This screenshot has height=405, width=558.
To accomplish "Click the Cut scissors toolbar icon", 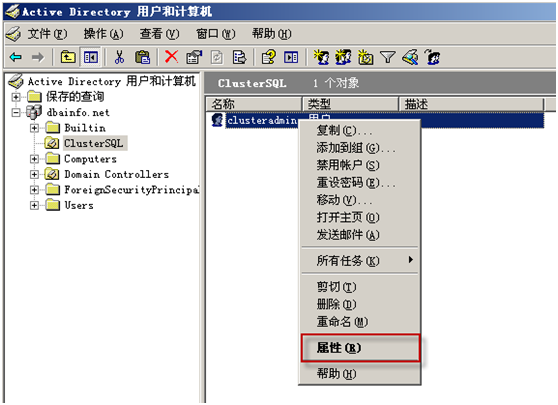I will pos(120,57).
